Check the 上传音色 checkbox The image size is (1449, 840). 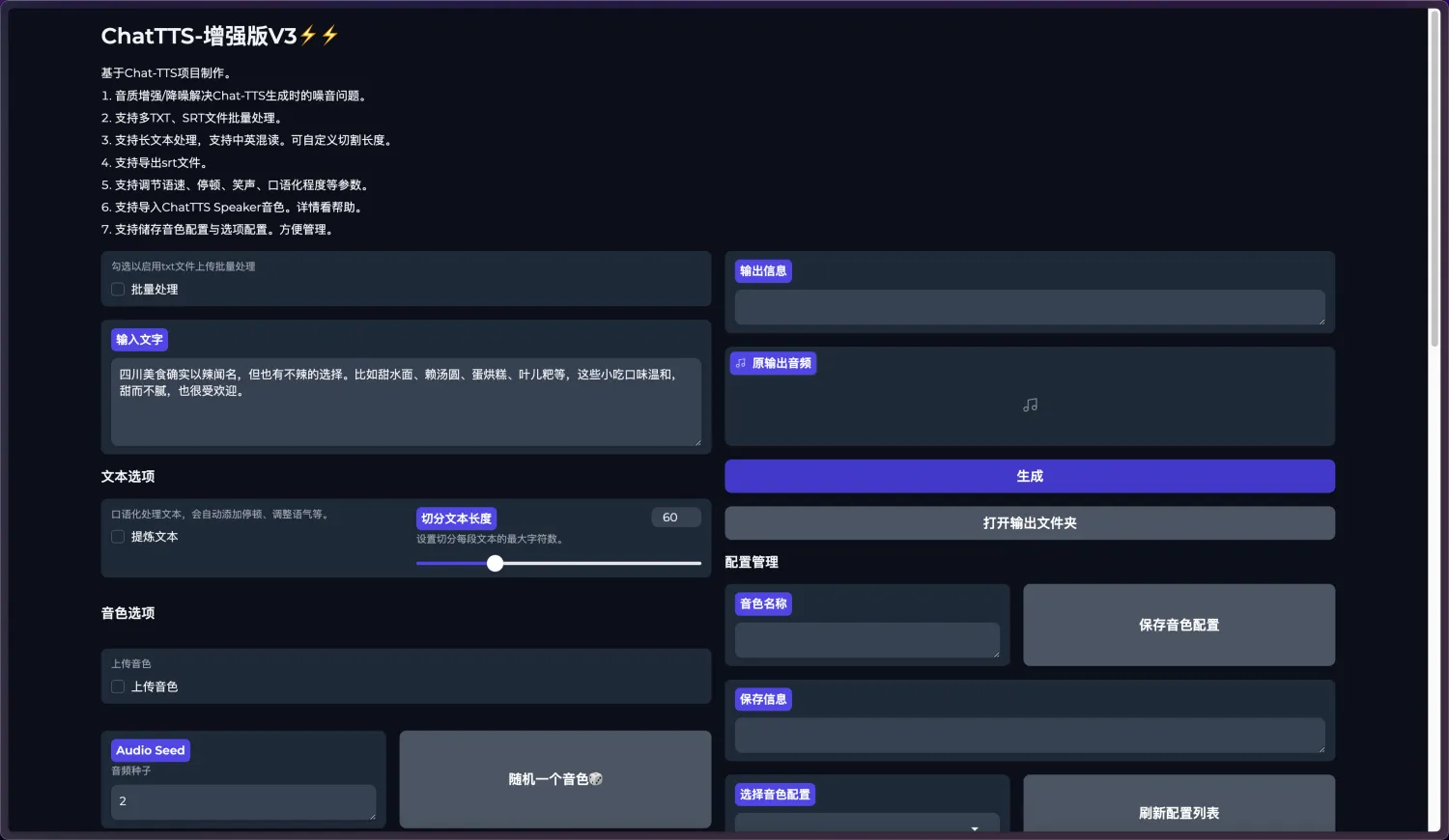coord(118,686)
